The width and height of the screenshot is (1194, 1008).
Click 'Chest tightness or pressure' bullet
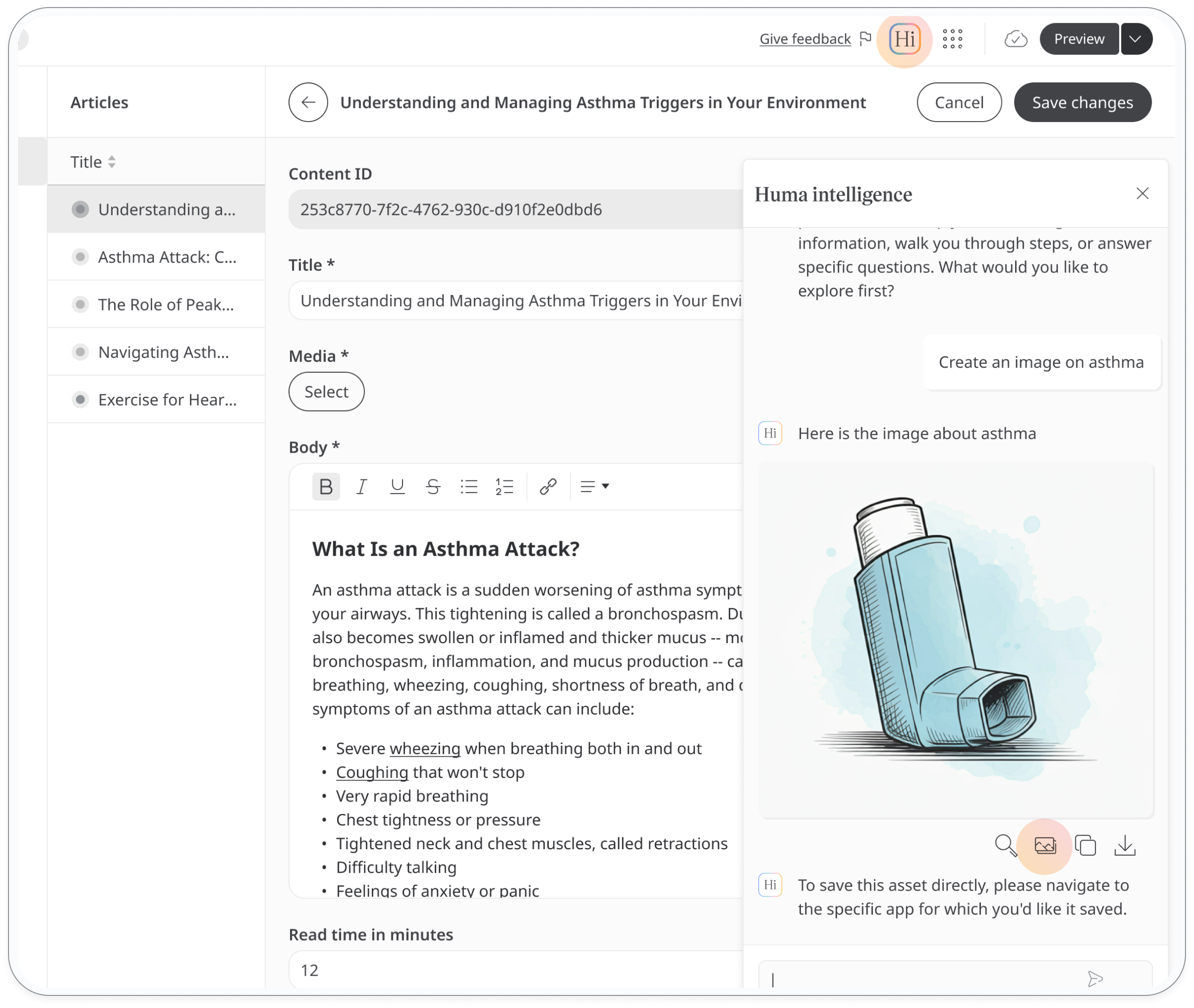(x=438, y=820)
